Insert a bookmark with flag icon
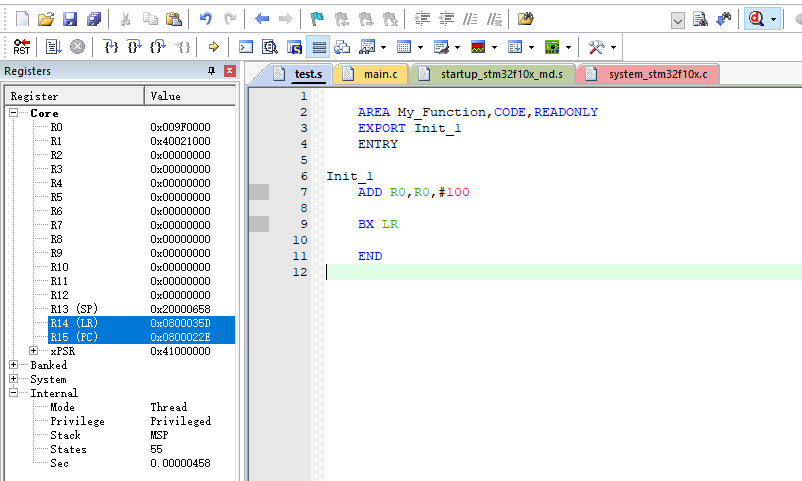 click(x=317, y=19)
